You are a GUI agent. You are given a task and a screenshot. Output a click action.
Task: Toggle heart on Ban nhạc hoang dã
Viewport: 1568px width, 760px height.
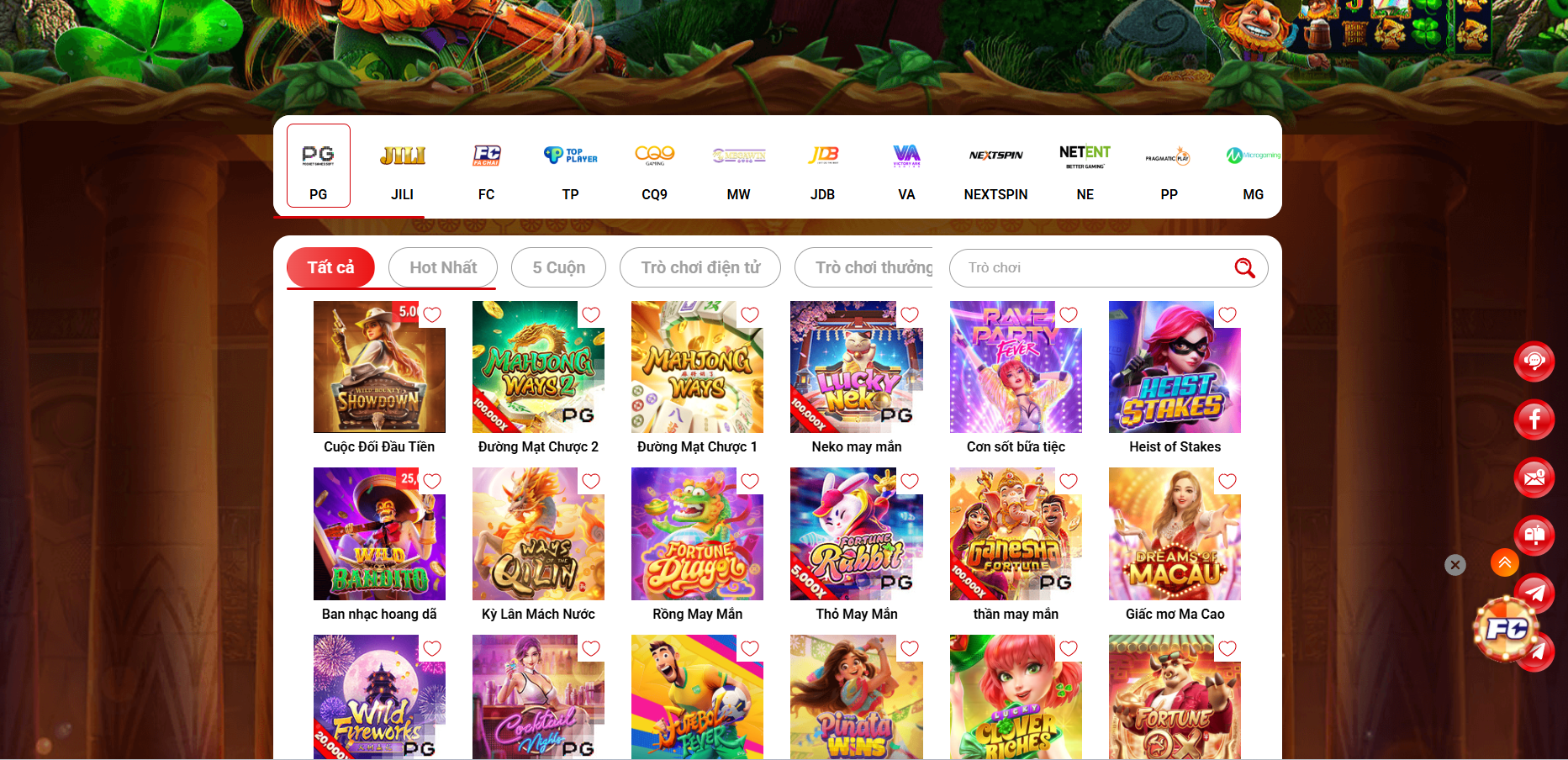tap(432, 481)
